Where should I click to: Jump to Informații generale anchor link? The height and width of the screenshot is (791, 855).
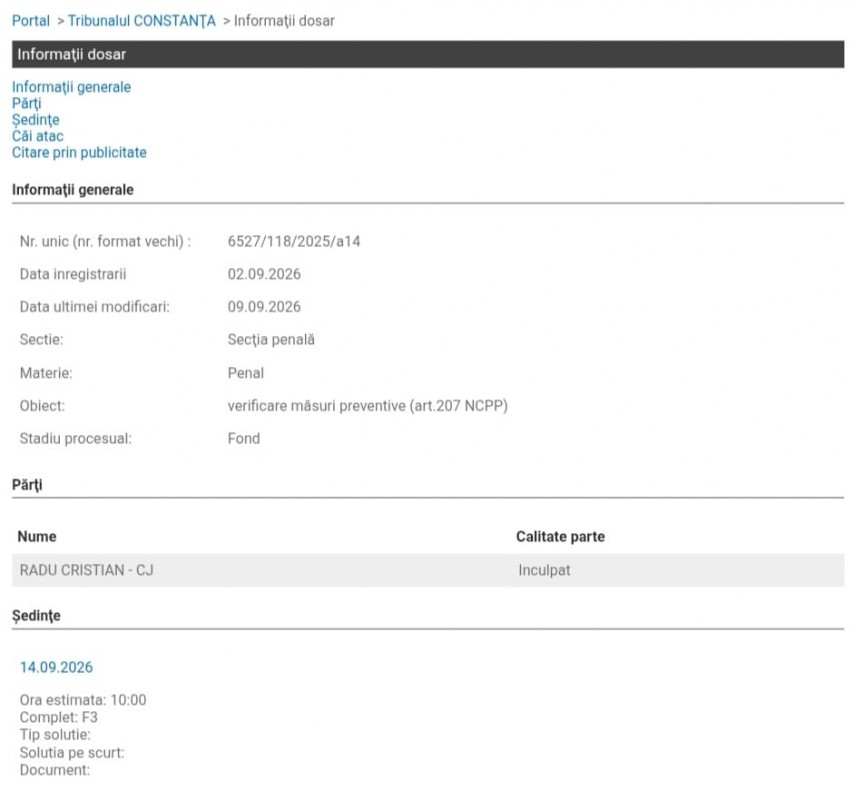71,87
